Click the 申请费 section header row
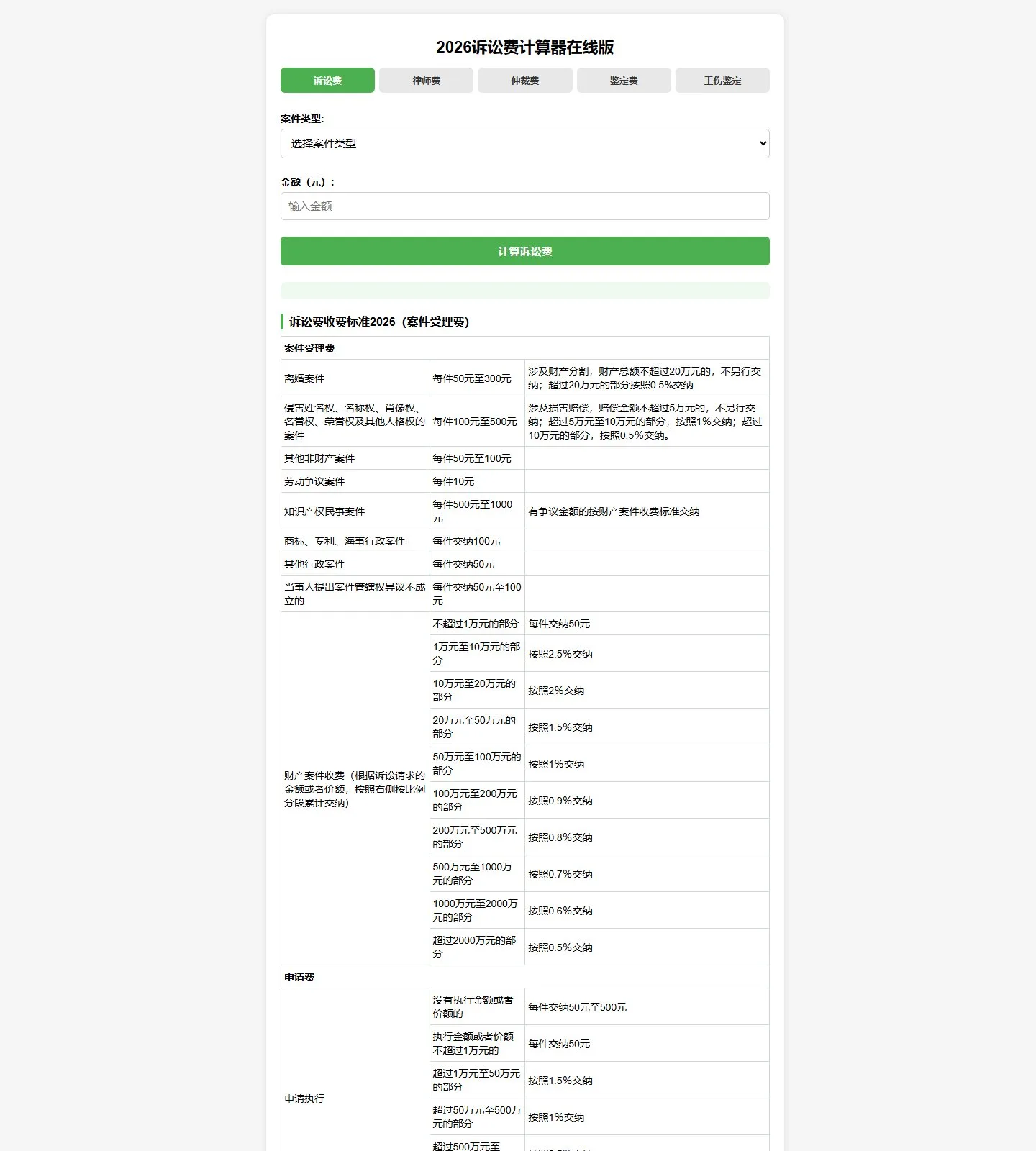 (x=525, y=977)
